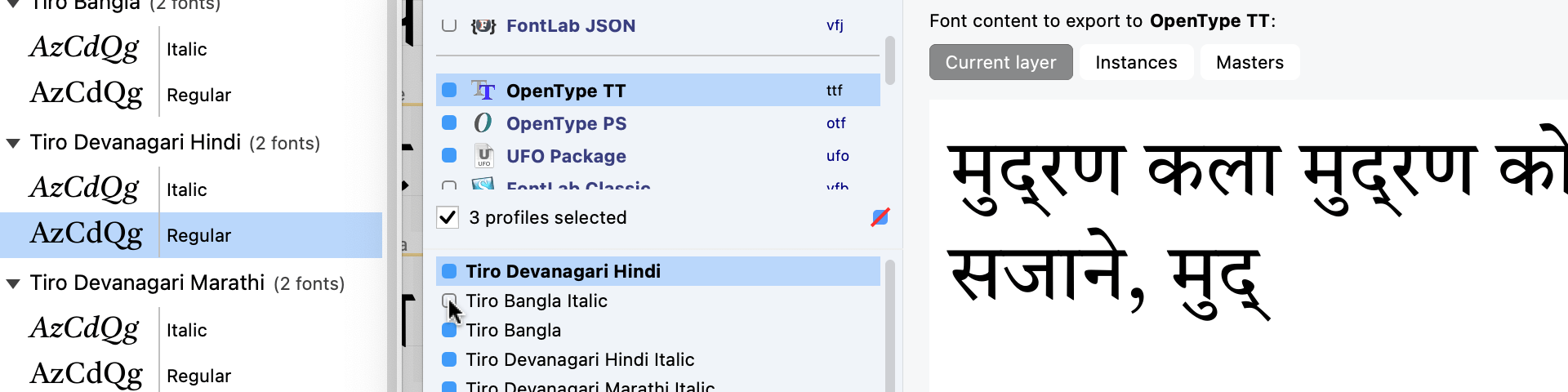This screenshot has height=392, width=1568.
Task: Collapse the Tiro Devanagari Marathi family
Action: (13, 283)
